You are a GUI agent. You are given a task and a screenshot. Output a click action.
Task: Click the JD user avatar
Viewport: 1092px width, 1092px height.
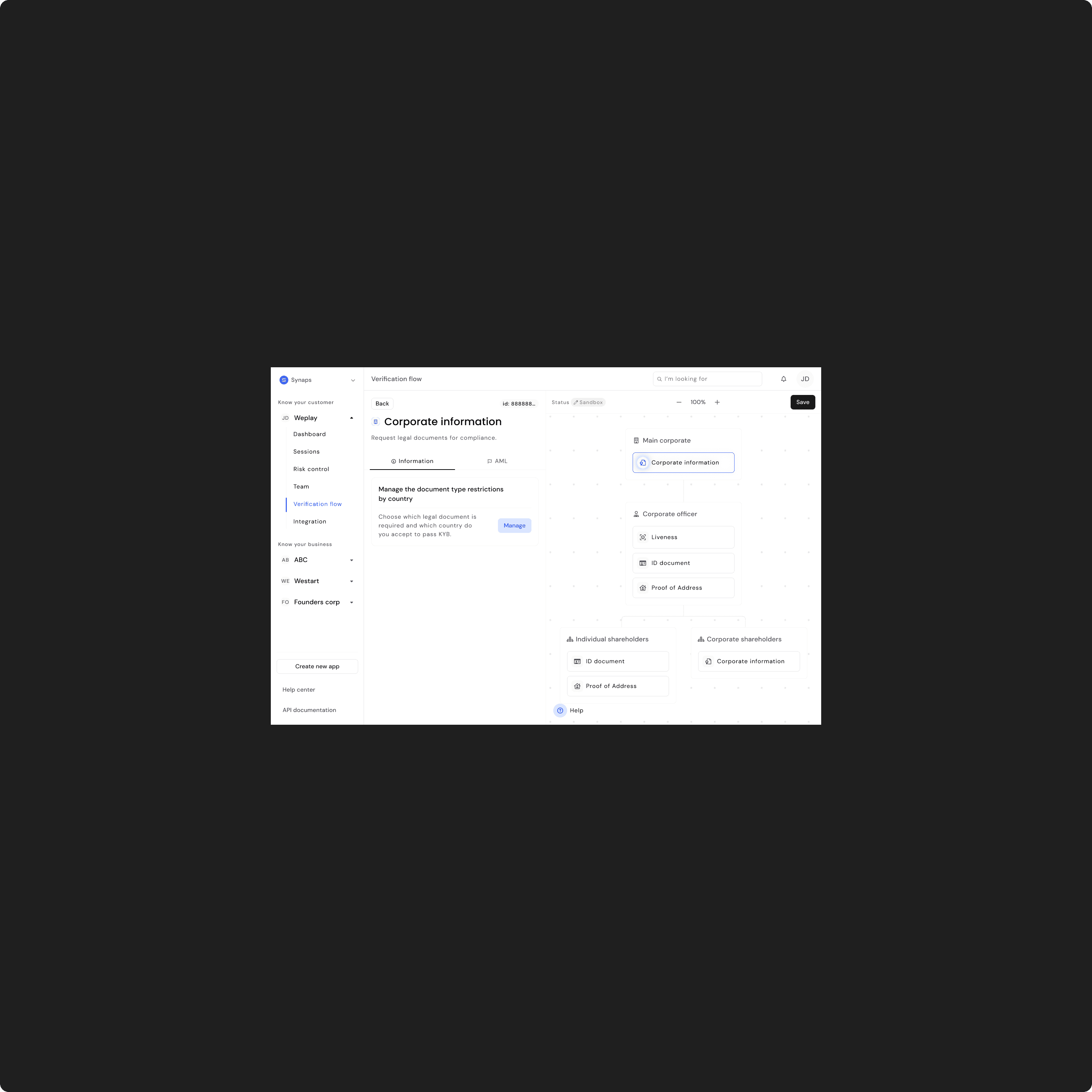click(805, 379)
